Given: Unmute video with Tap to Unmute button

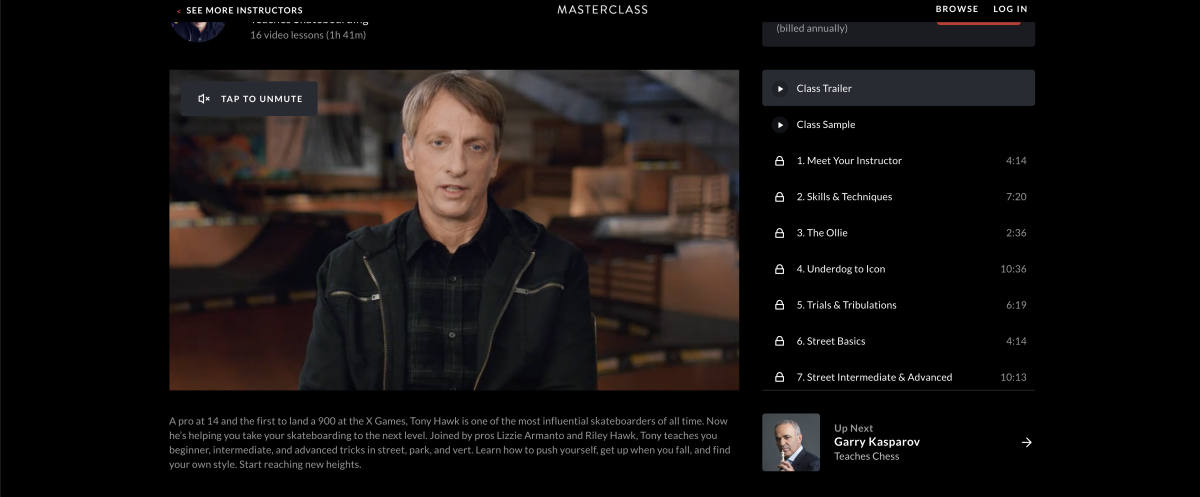Looking at the screenshot, I should point(249,99).
